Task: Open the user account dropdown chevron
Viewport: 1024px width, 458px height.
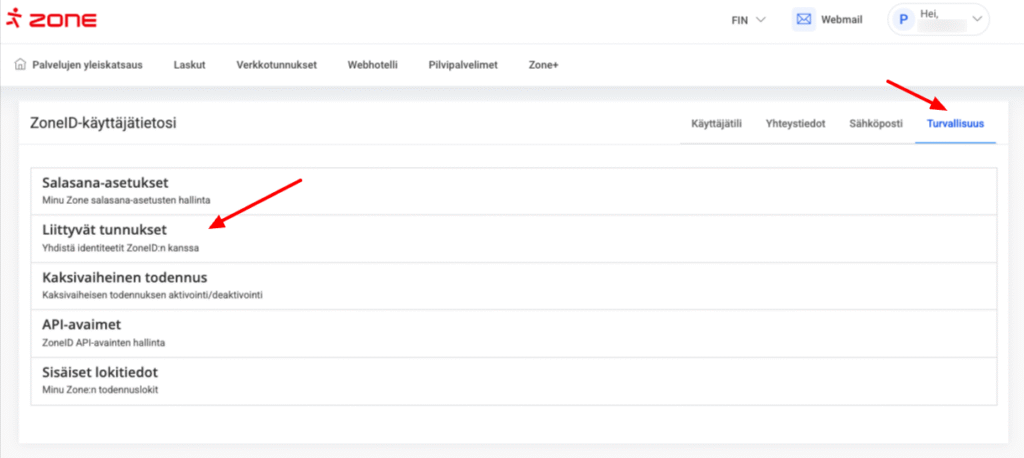Action: click(x=977, y=19)
